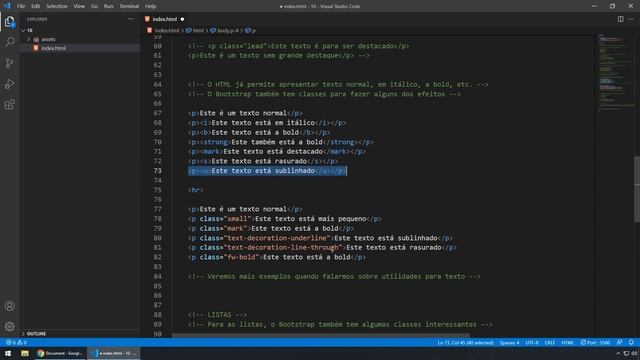Screen dimensions: 640x360
Task: Expand the OUTLINE section
Action: point(36,333)
